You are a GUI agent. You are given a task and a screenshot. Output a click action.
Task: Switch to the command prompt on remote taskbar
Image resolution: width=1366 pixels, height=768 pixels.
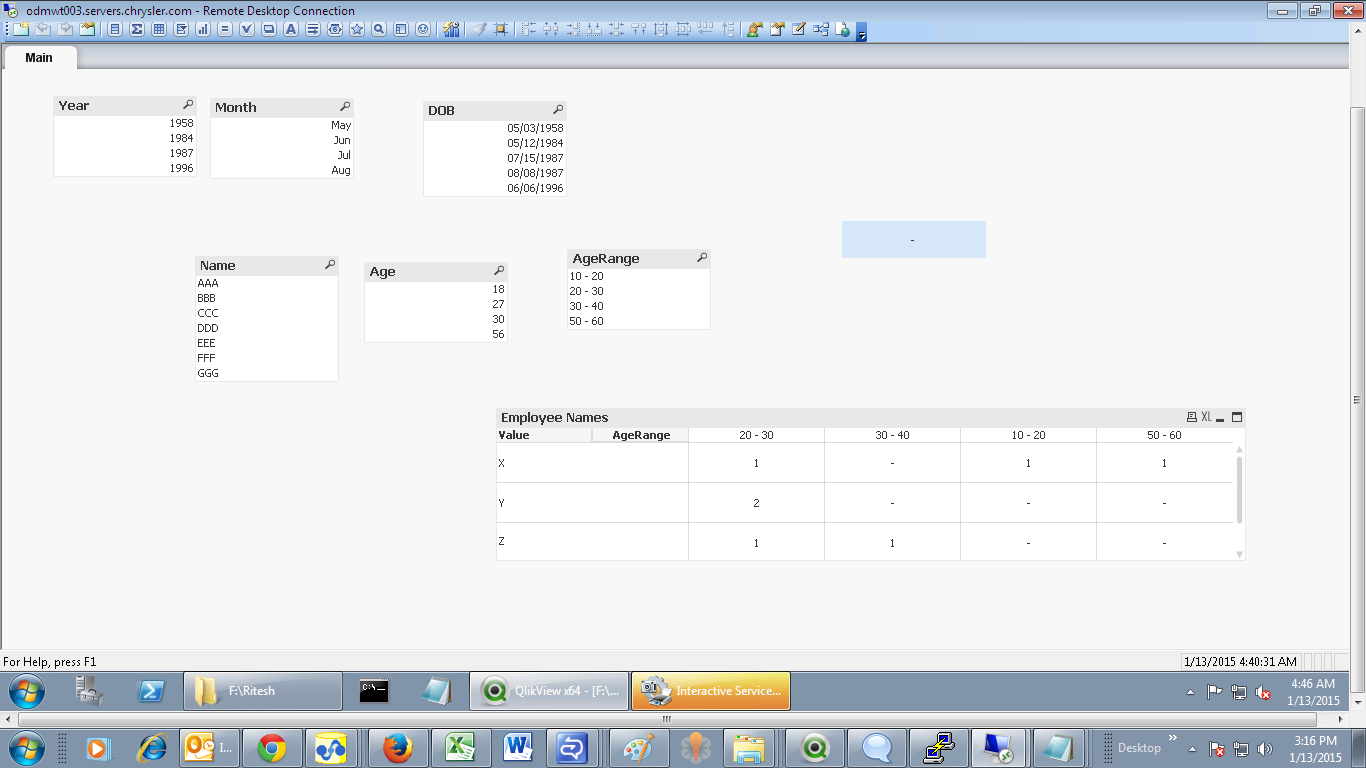[374, 691]
